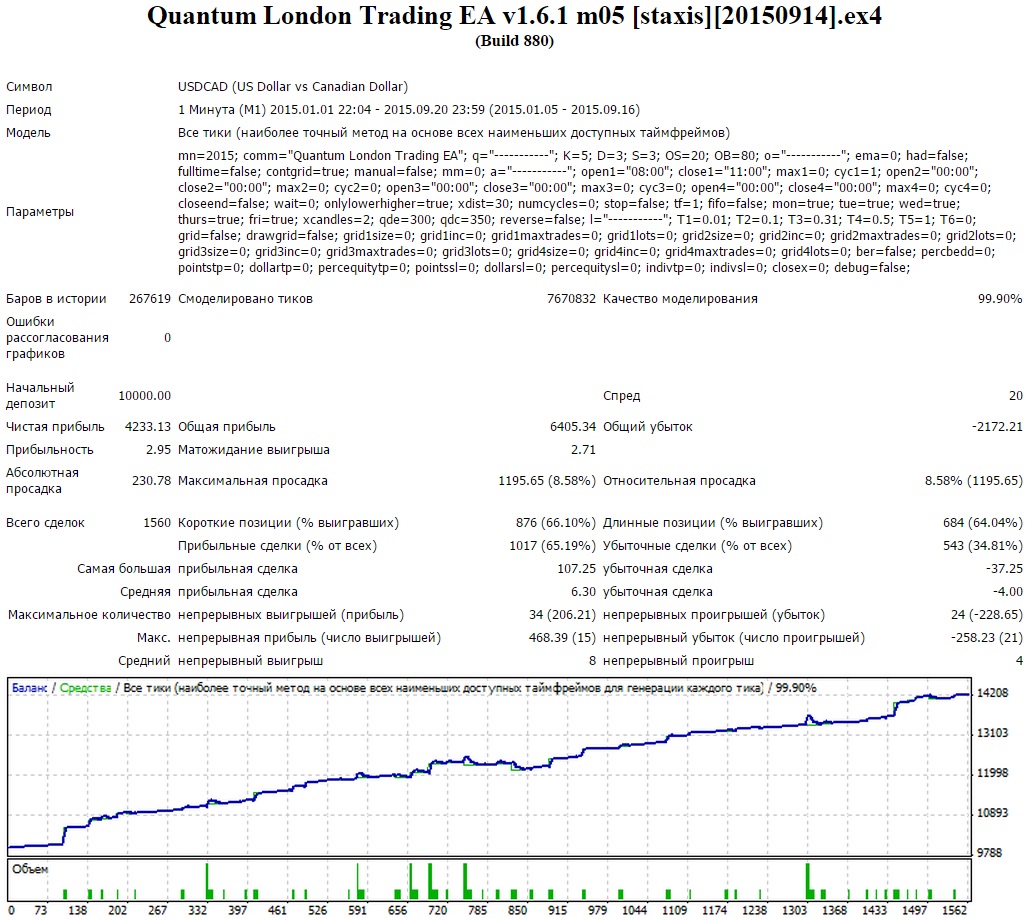Viewport: 1033px width, 921px height.
Task: Click the 'Баланс' legend label on chart
Action: [x=30, y=688]
